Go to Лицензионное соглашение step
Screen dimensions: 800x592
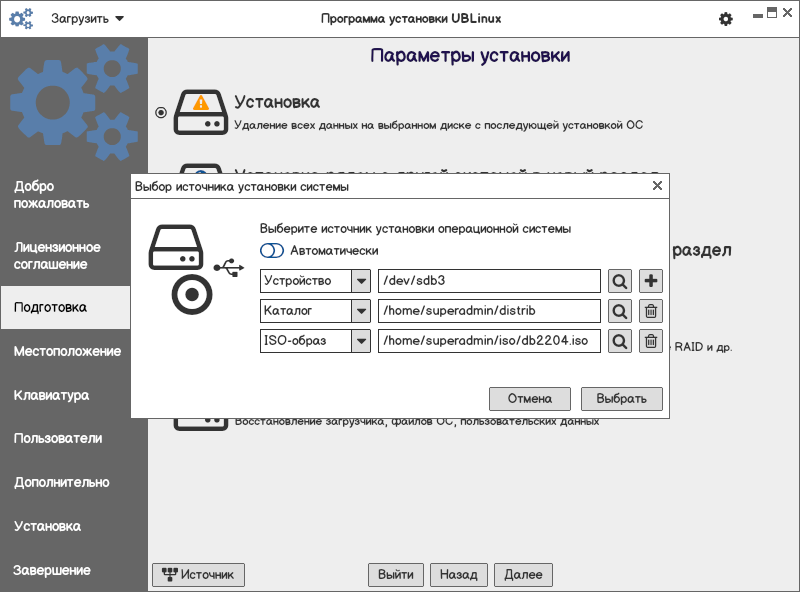pyautogui.click(x=57, y=256)
